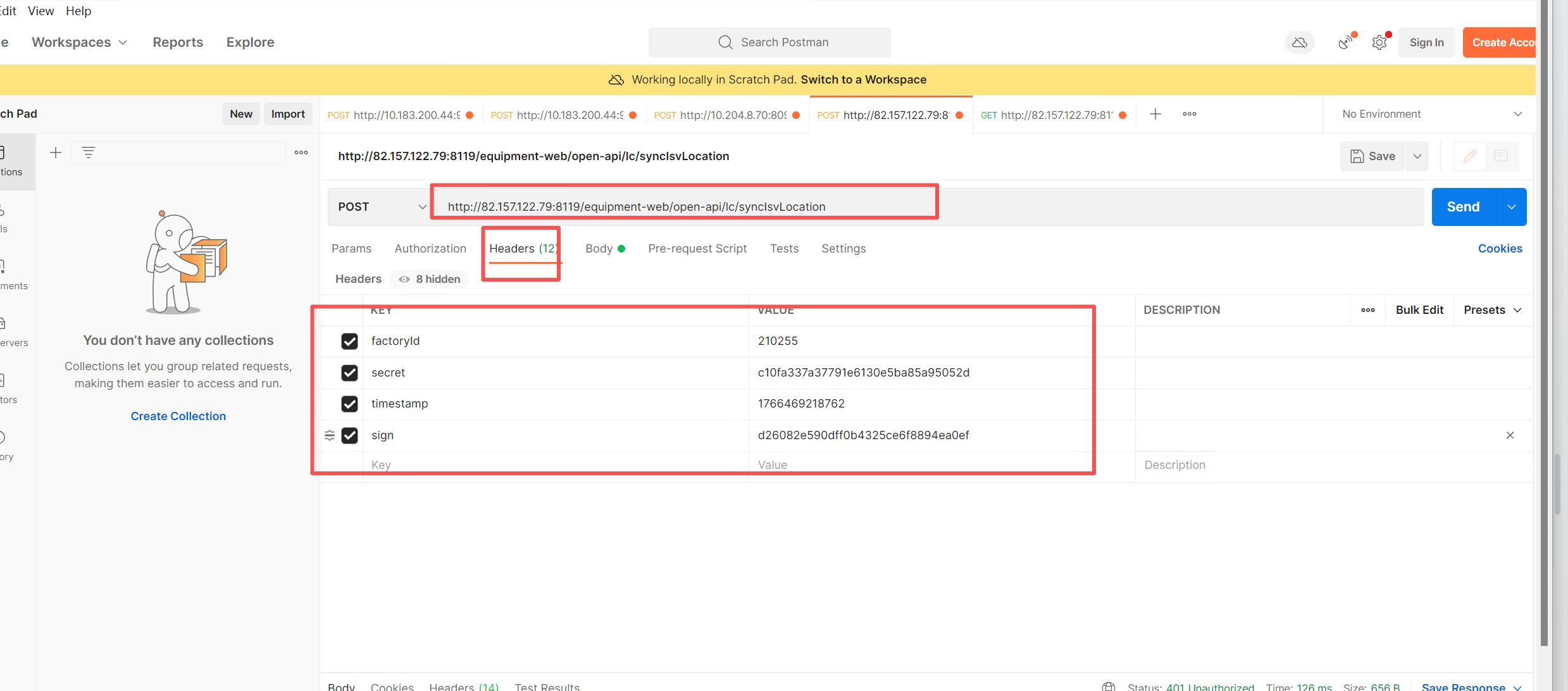Open the settings gear icon
Viewport: 1568px width, 691px height.
[x=1379, y=42]
